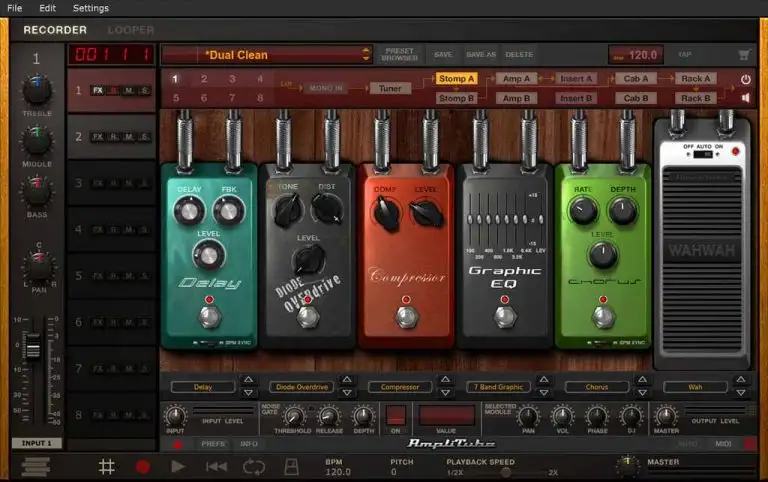
Task: Toggle the Graphic EQ pedal footswitch
Action: coord(505,317)
